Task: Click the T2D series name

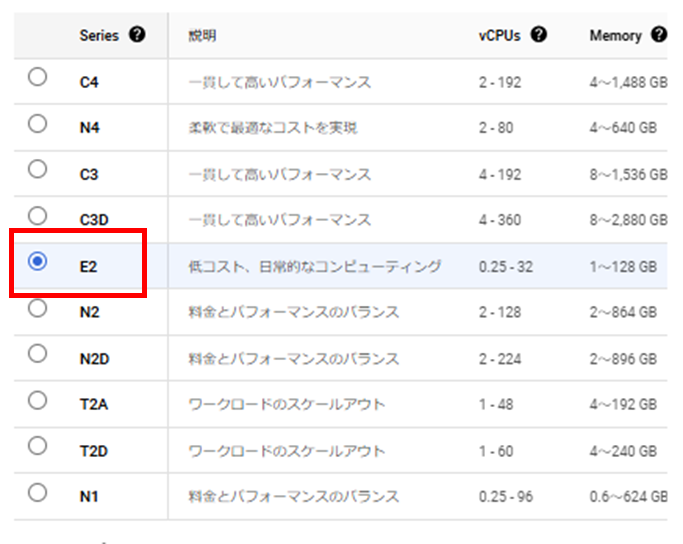Action: point(94,451)
